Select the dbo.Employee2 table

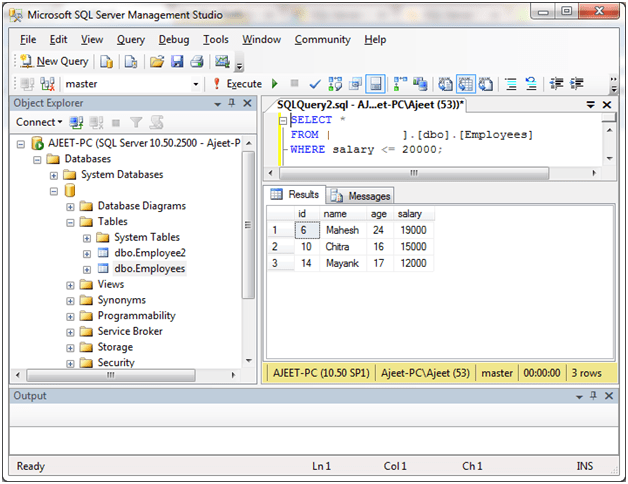coord(149,253)
